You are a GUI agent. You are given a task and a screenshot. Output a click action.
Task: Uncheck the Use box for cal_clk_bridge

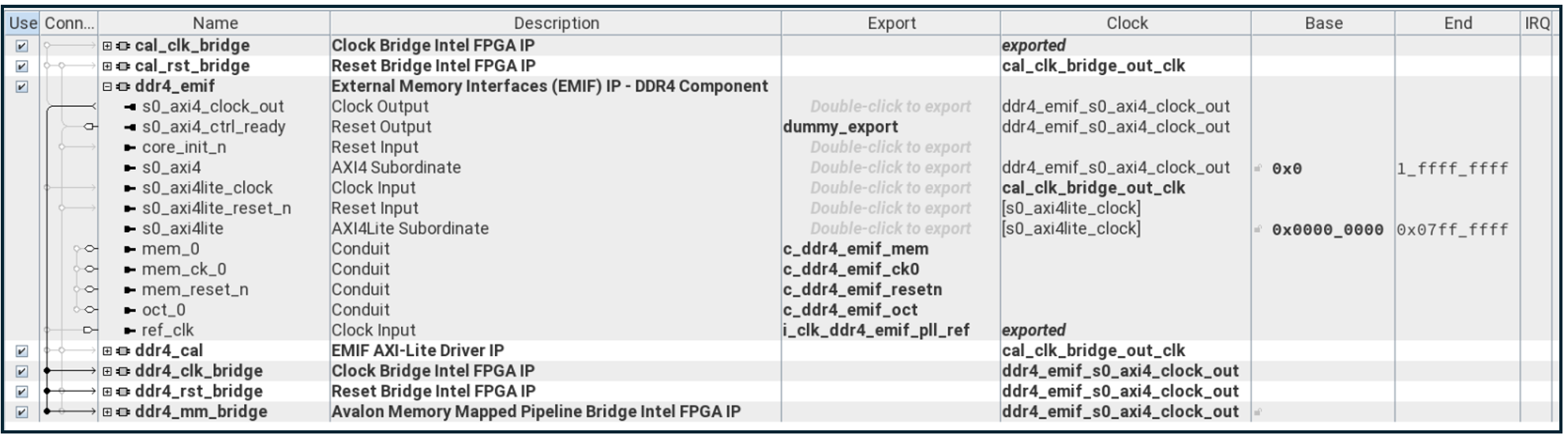[22, 47]
